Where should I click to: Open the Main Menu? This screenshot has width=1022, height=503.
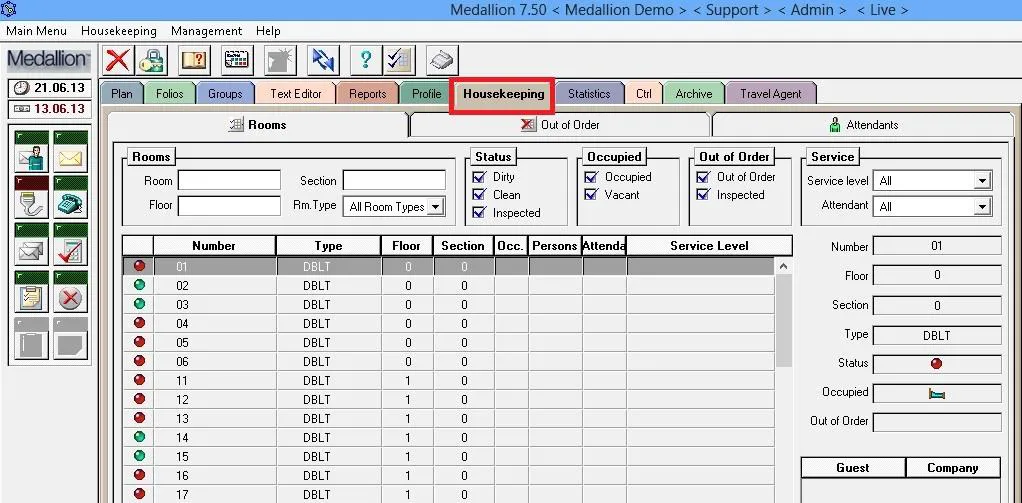click(x=36, y=31)
